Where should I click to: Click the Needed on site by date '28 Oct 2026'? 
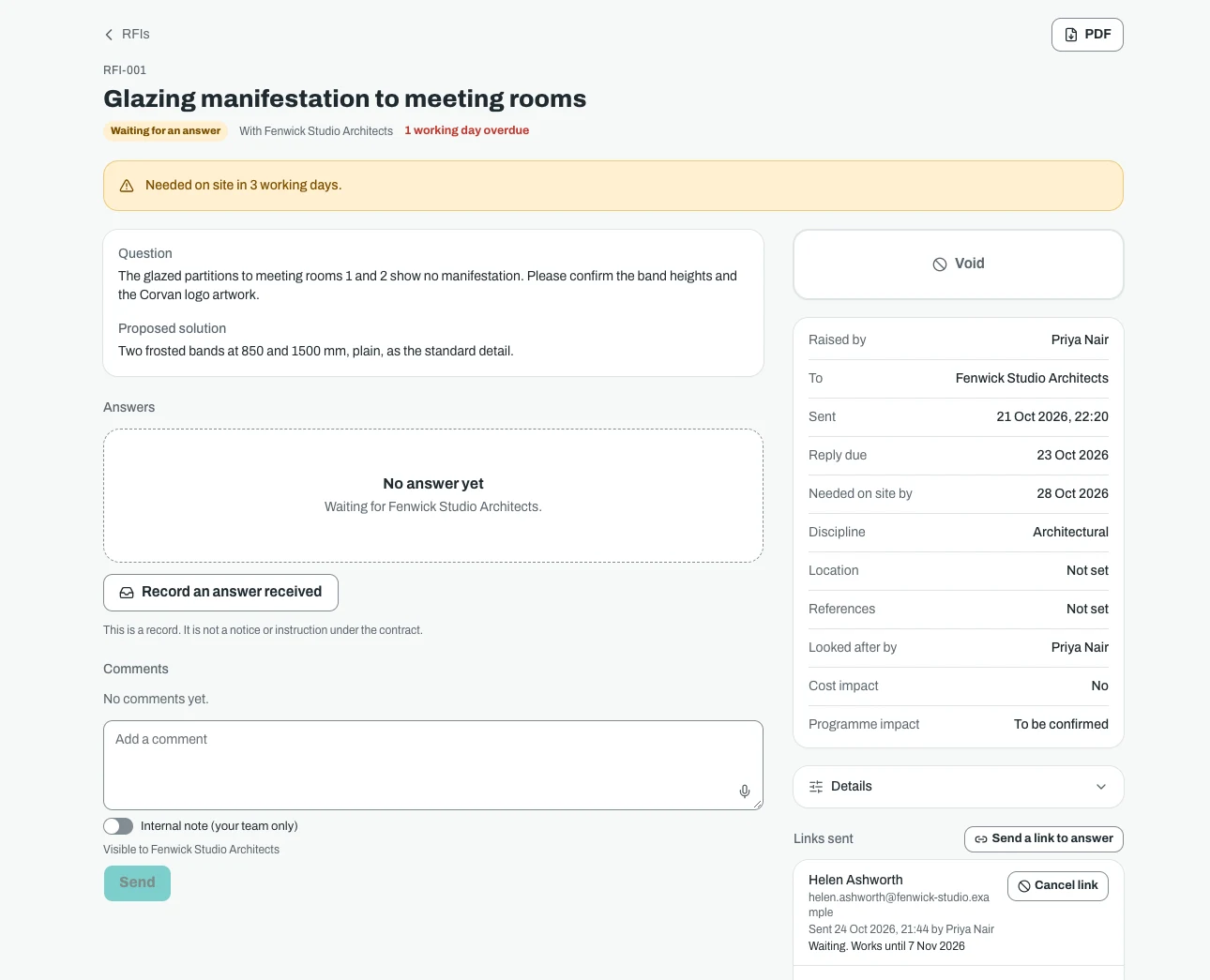(x=1073, y=494)
